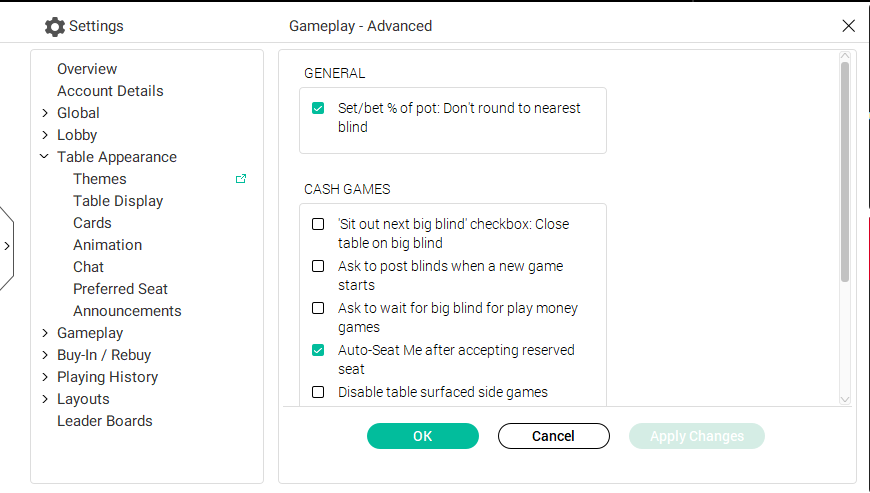Click the left-edge panel arrow
Image resolution: width=870 pixels, height=493 pixels.
click(x=7, y=246)
